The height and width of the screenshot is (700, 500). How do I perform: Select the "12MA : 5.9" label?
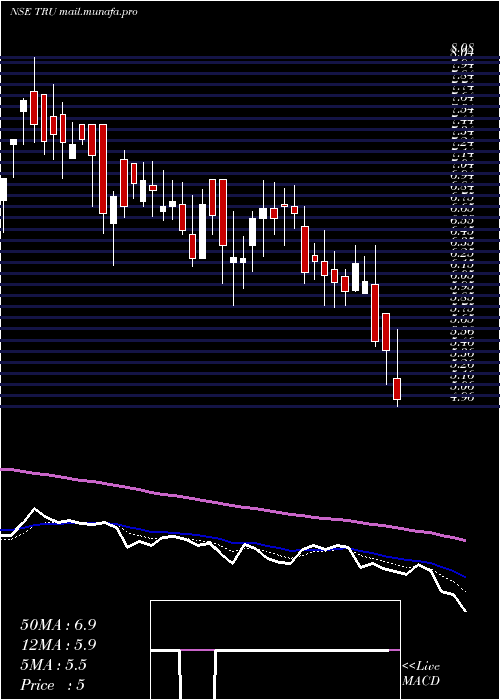[58, 645]
